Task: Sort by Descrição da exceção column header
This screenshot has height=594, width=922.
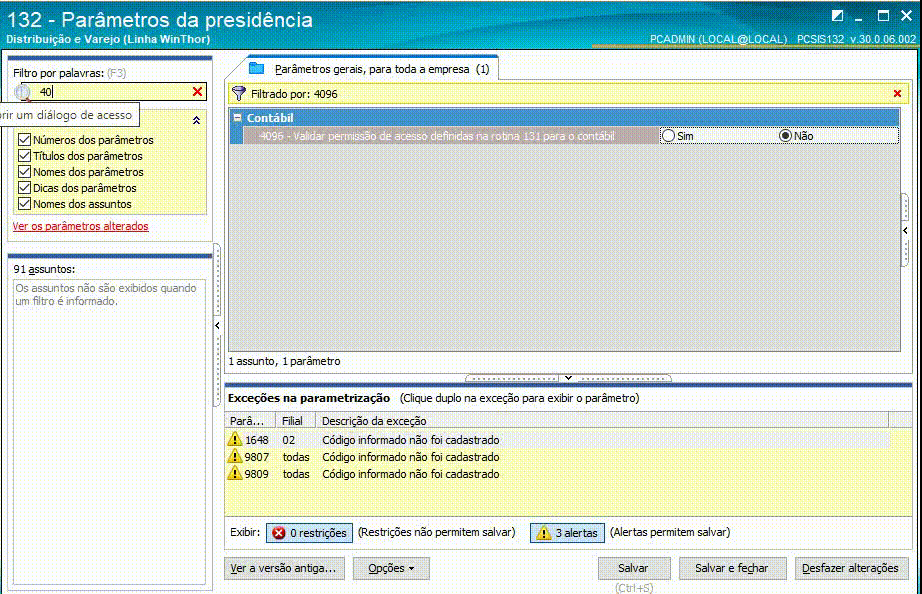Action: (x=602, y=421)
